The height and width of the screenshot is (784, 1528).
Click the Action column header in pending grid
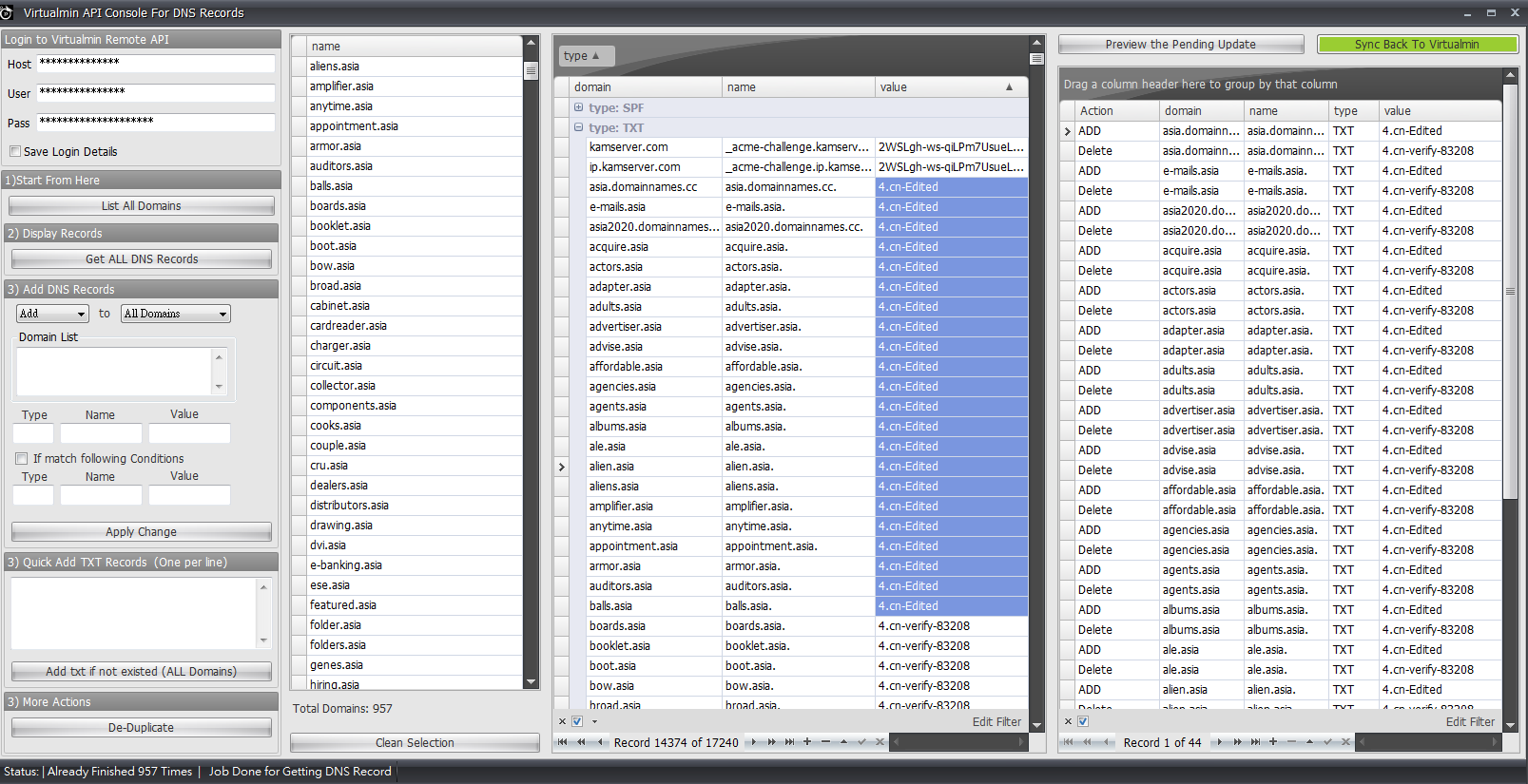[1116, 110]
